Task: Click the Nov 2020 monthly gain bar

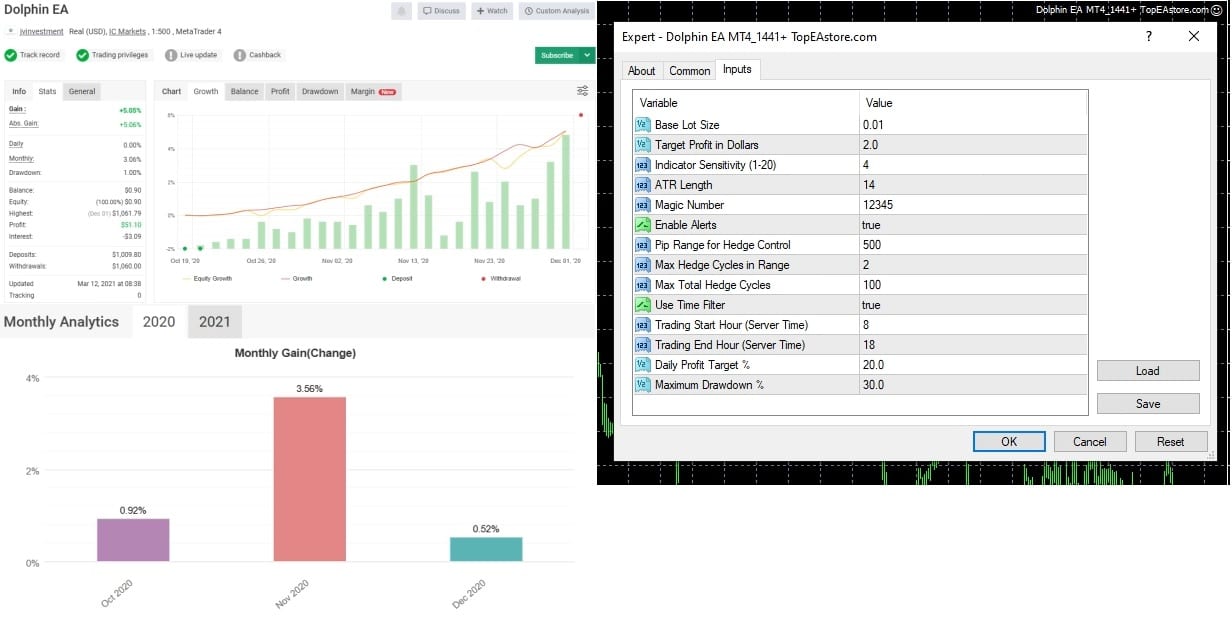Action: click(x=310, y=479)
